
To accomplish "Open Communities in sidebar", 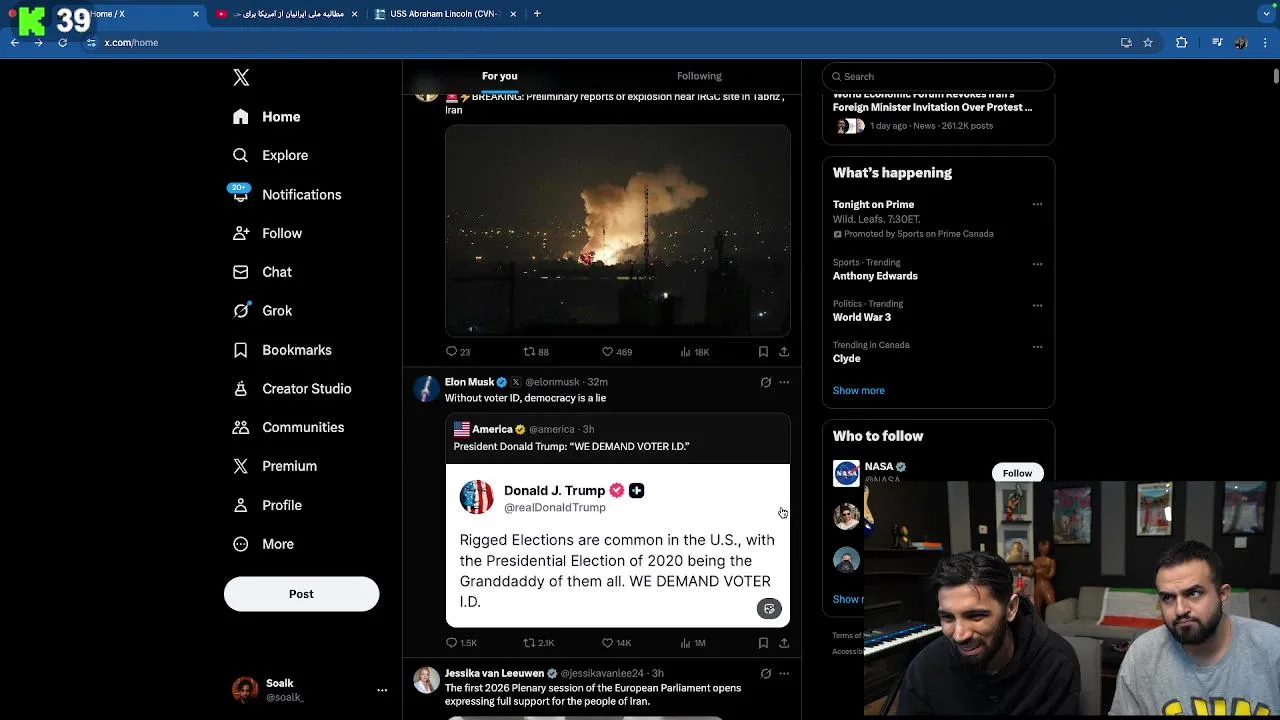I will click(288, 427).
